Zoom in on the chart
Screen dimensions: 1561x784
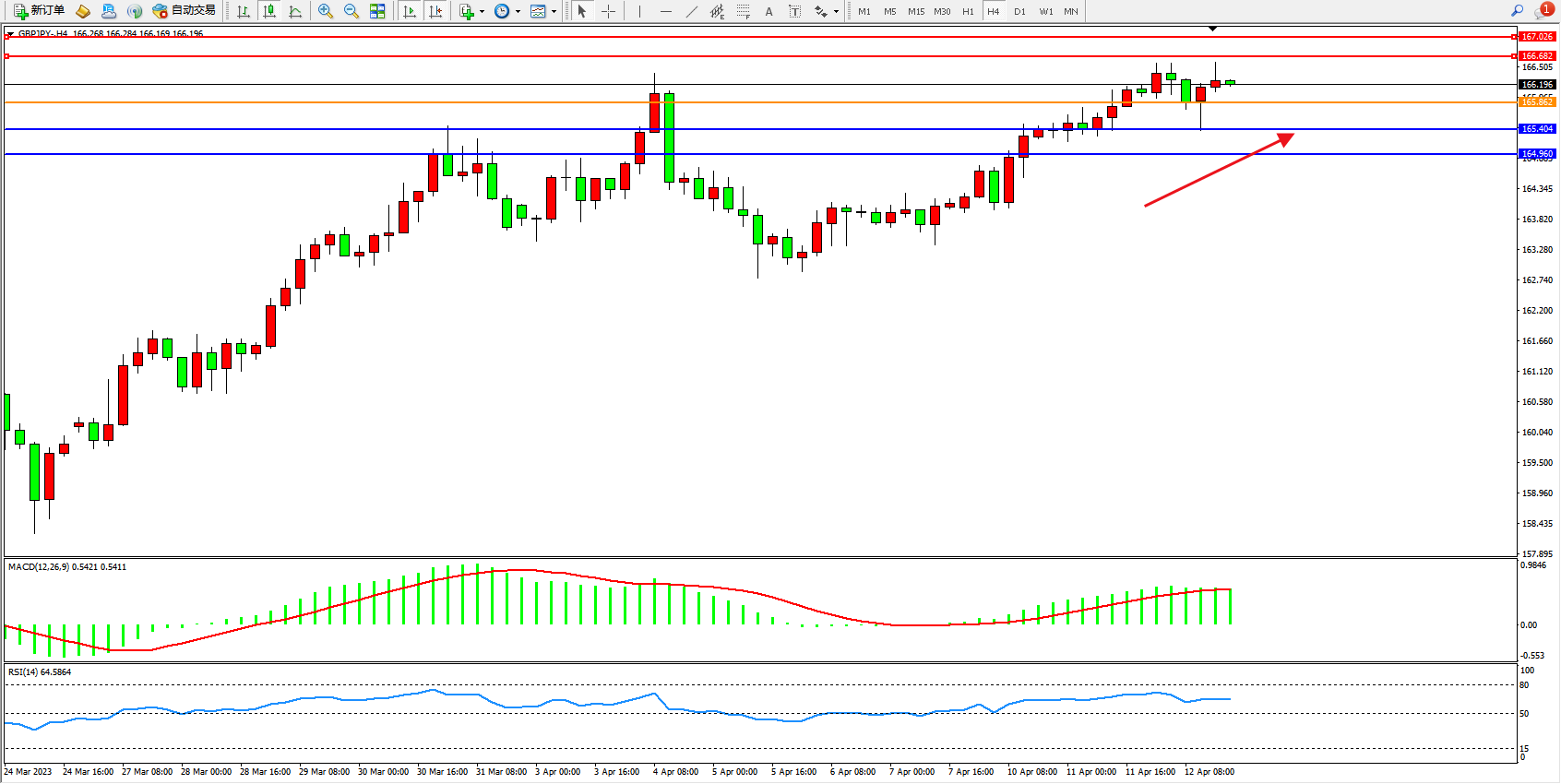tap(326, 11)
